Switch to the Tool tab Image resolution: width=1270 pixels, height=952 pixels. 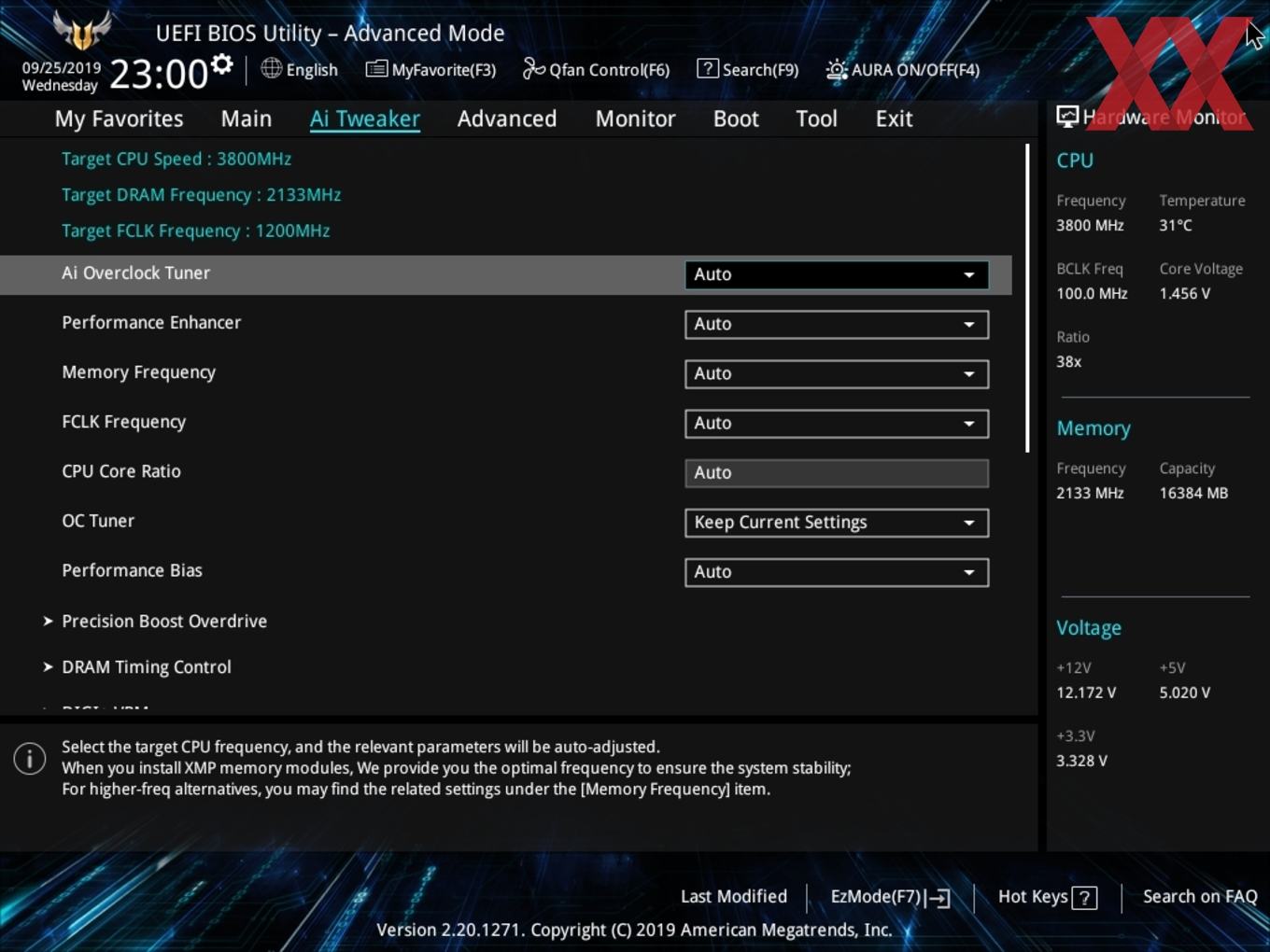click(816, 119)
